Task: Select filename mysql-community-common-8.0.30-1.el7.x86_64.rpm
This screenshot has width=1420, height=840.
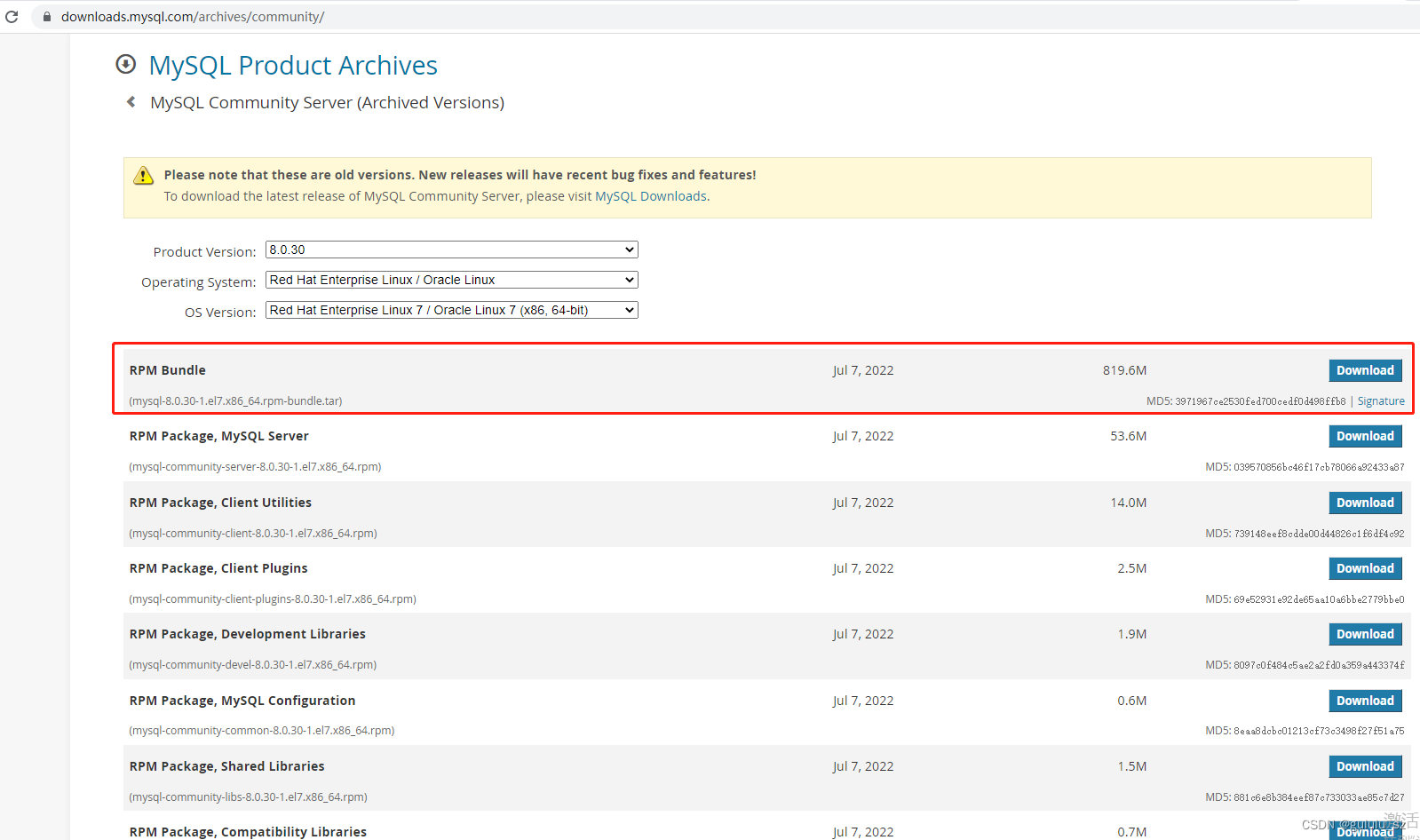Action: (262, 731)
